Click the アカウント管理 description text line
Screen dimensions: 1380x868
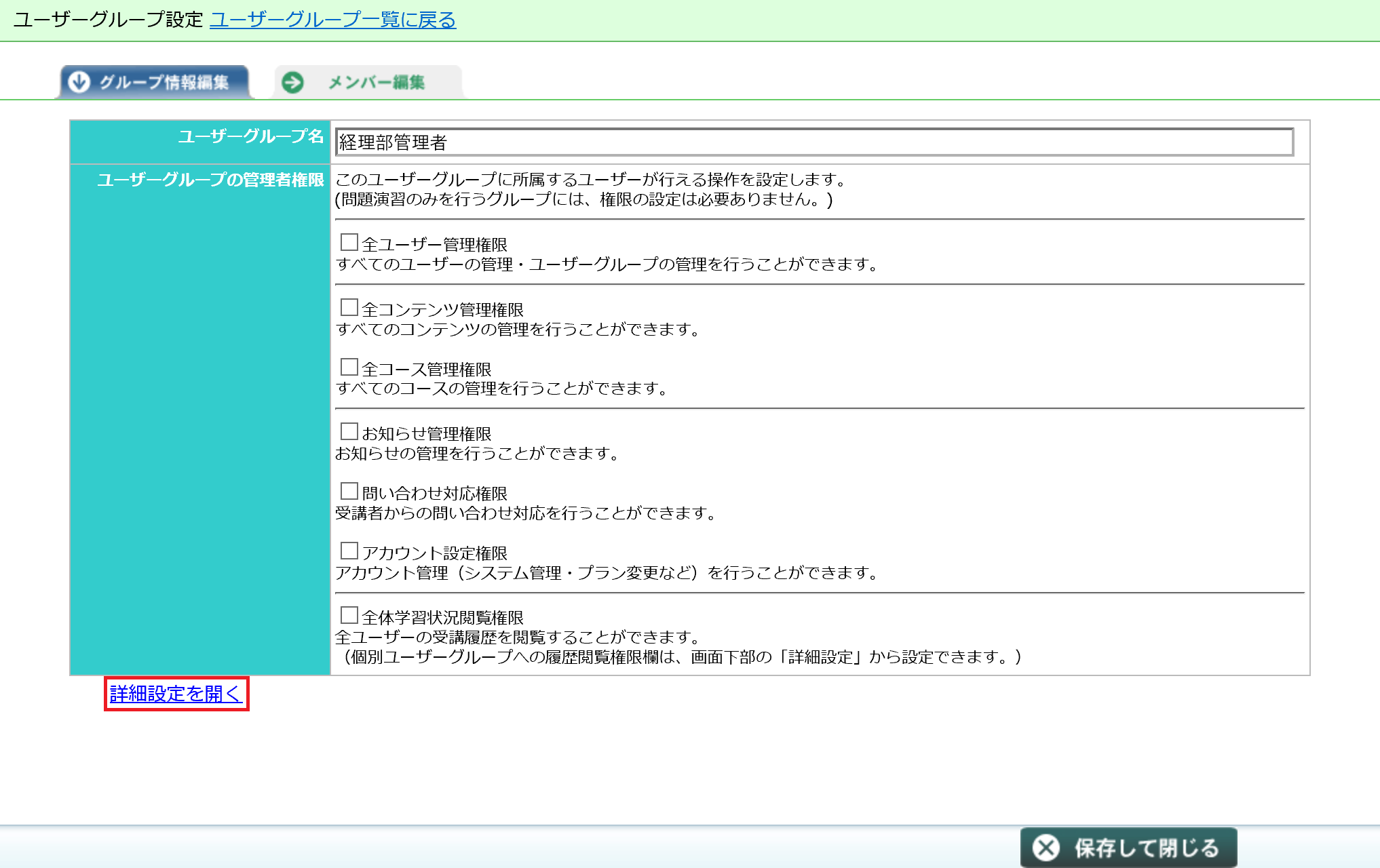pos(608,572)
